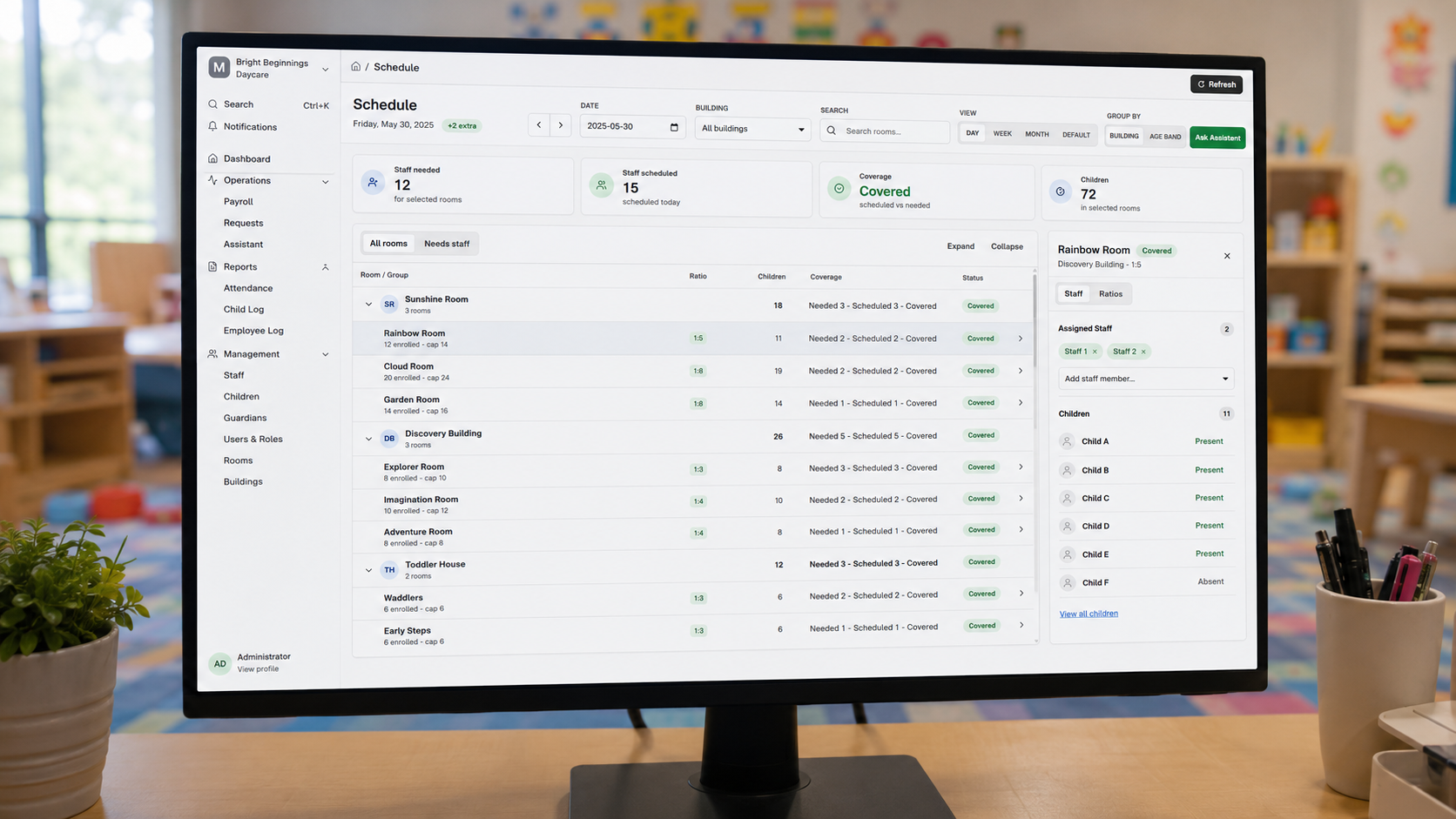Group schedule by Age Band
Screen dimensions: 1456x819
click(1165, 137)
